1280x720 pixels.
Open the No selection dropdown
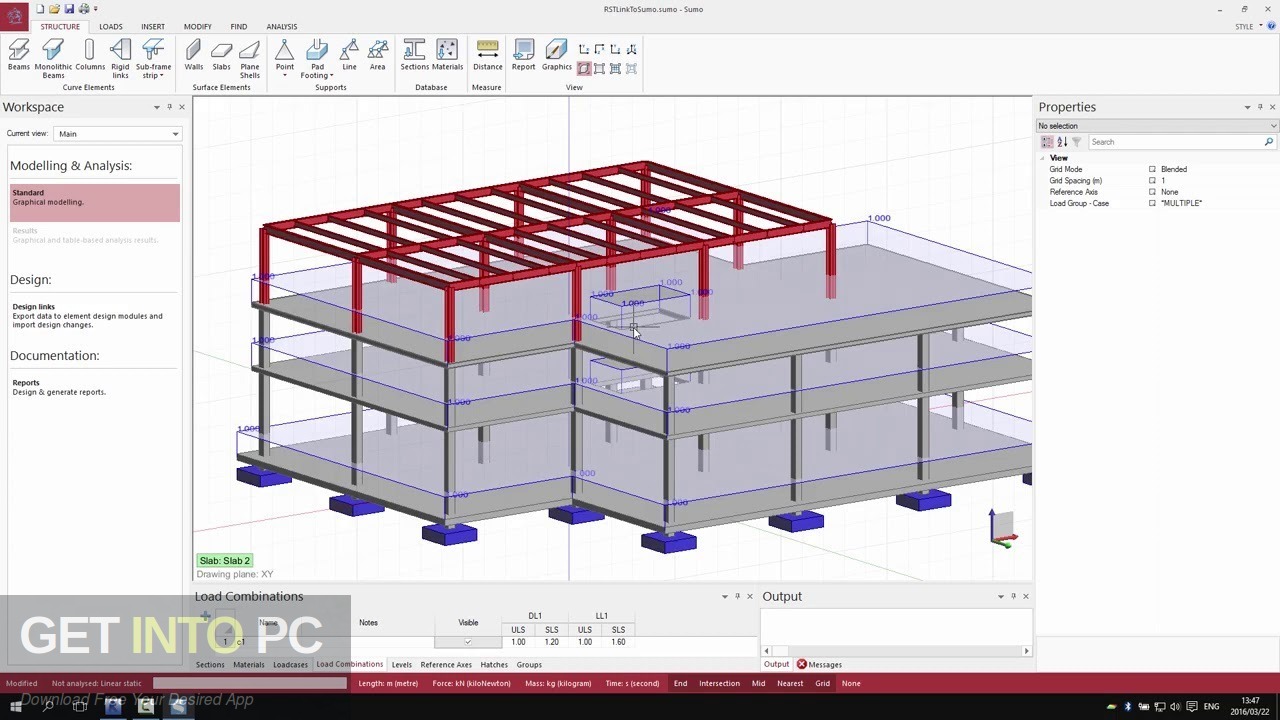click(1157, 126)
